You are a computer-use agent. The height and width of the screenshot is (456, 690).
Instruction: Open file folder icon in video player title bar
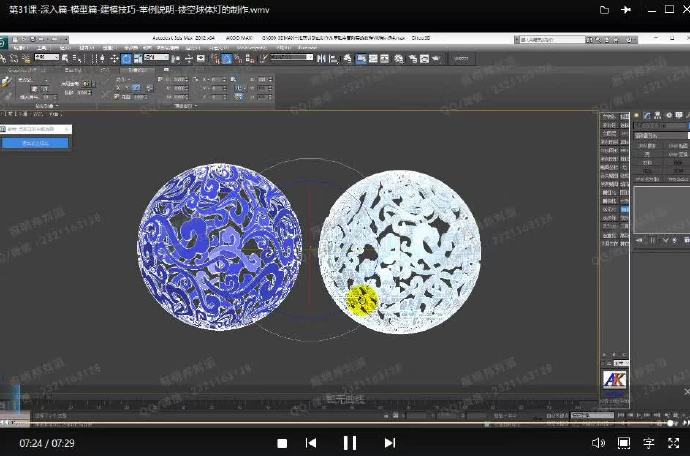pyautogui.click(x=605, y=10)
